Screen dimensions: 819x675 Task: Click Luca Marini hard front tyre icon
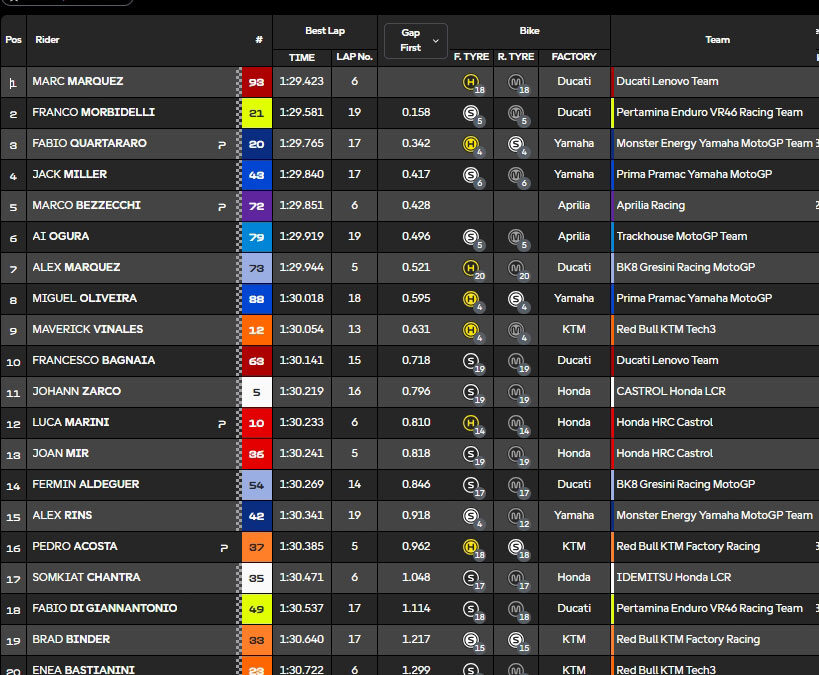pos(471,423)
